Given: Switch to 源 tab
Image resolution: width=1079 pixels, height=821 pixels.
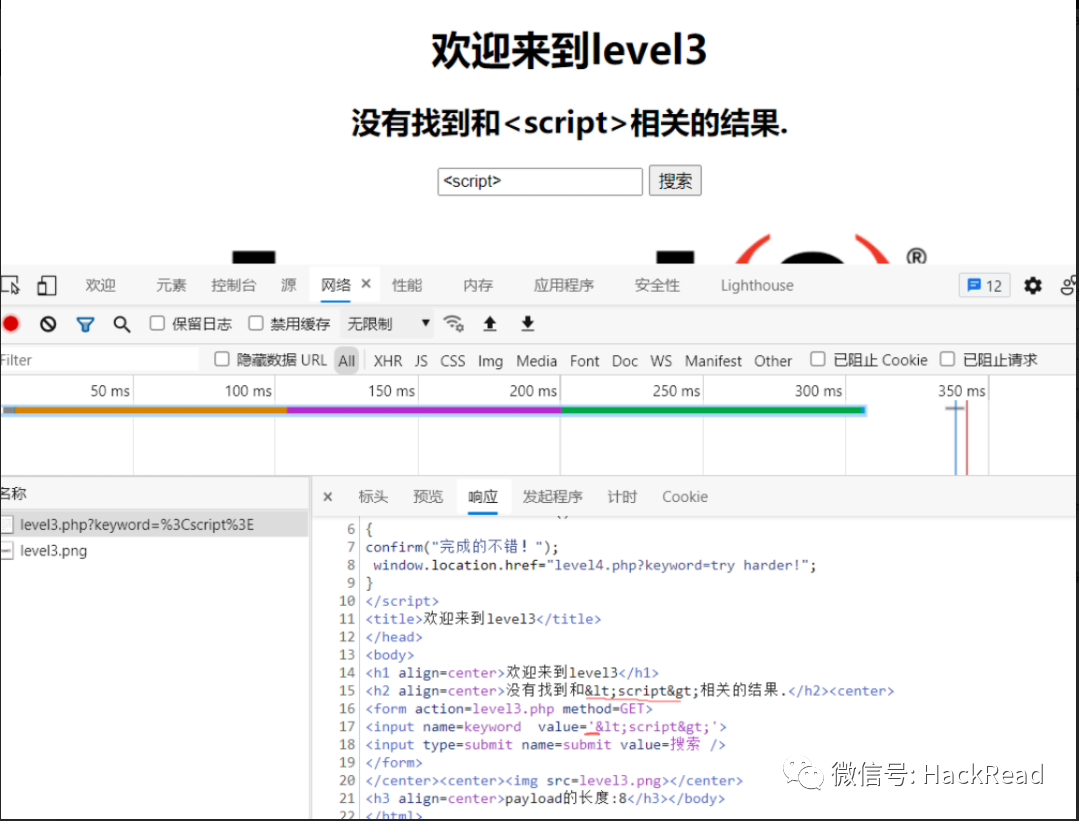Looking at the screenshot, I should point(288,285).
